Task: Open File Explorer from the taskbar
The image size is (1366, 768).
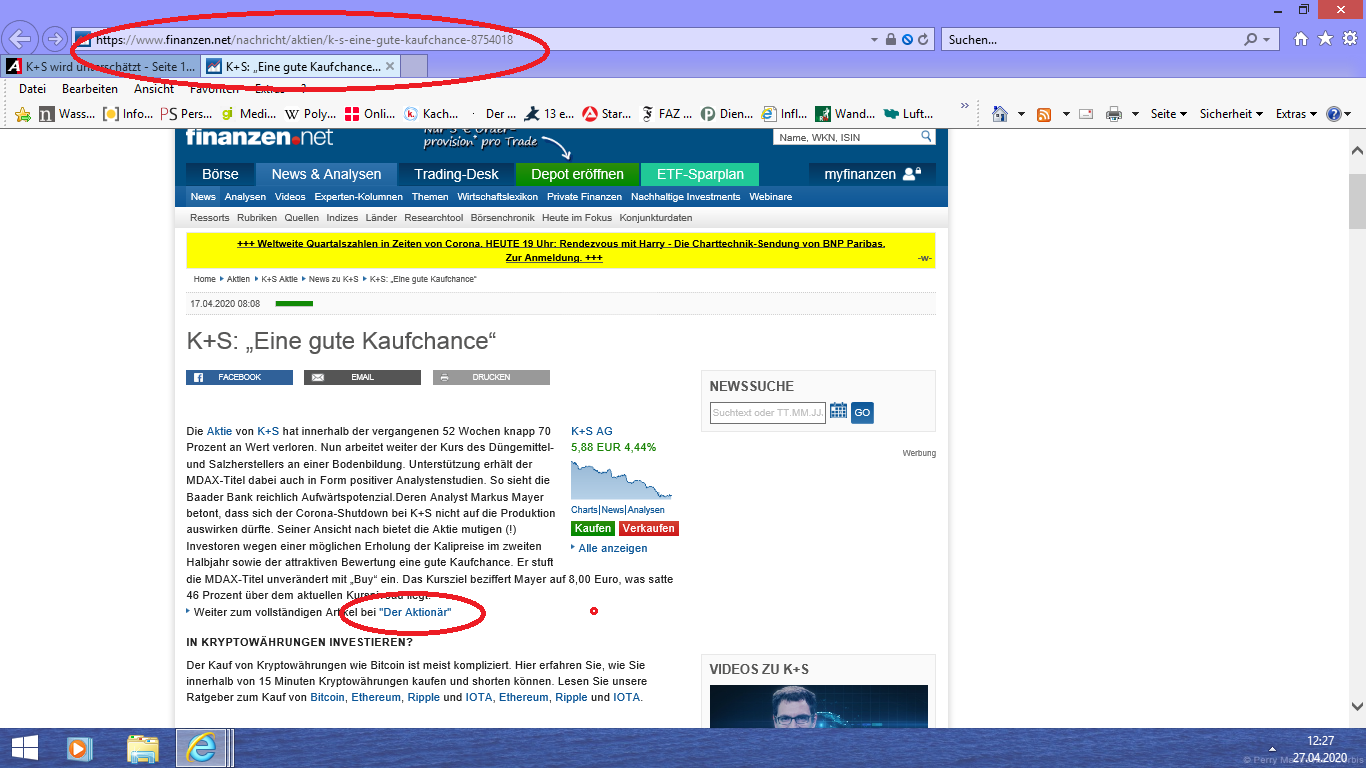Action: pyautogui.click(x=143, y=748)
